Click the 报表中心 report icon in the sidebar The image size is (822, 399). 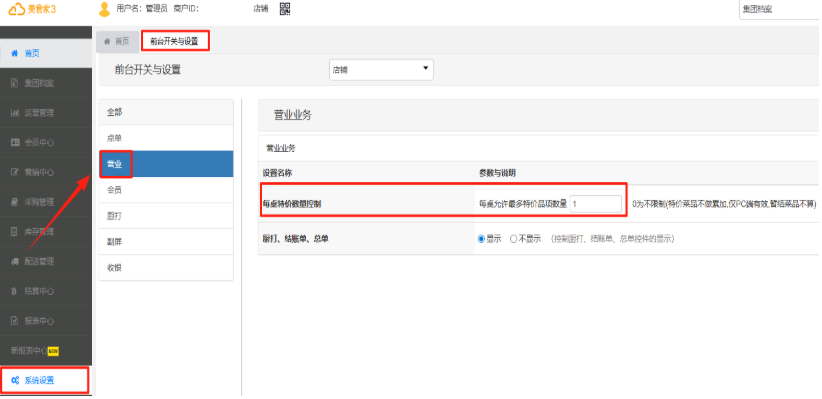coord(15,321)
